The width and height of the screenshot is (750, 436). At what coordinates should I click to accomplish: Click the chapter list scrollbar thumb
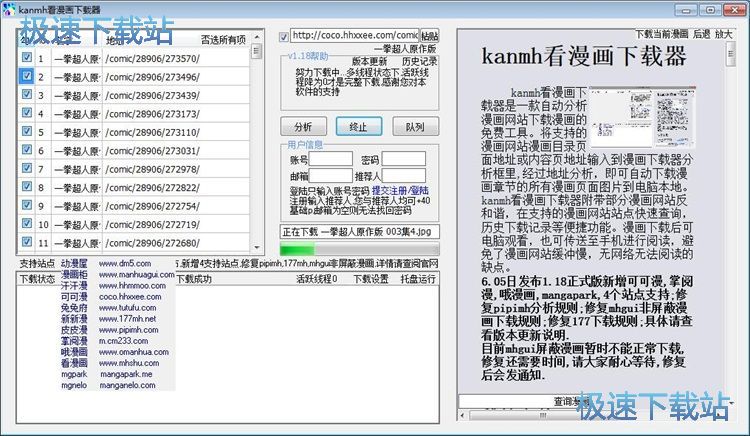pos(257,51)
